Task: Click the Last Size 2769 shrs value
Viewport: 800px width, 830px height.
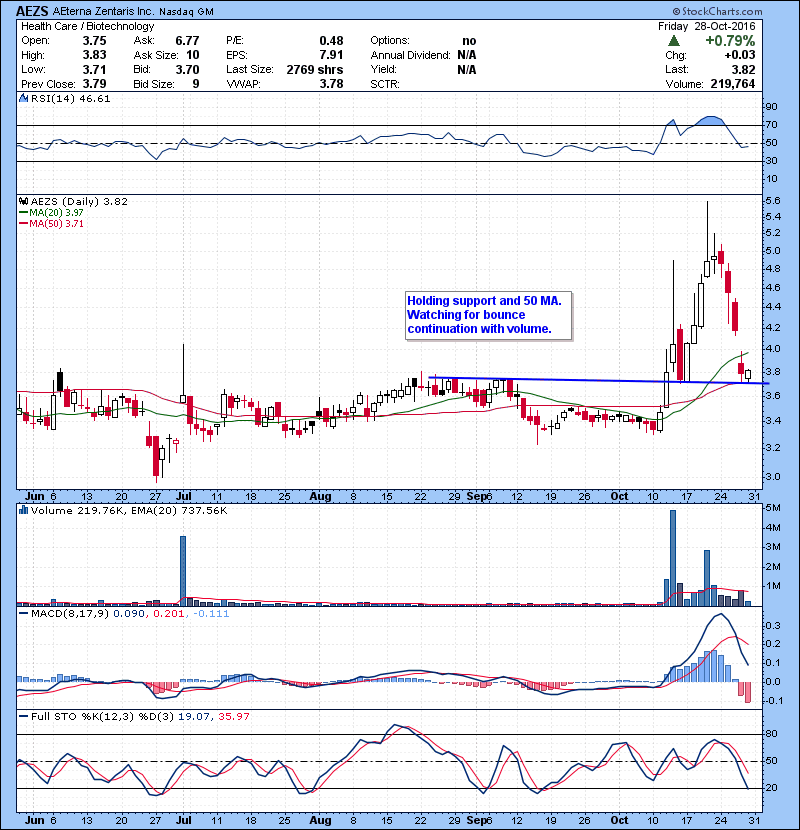Action: tap(314, 69)
